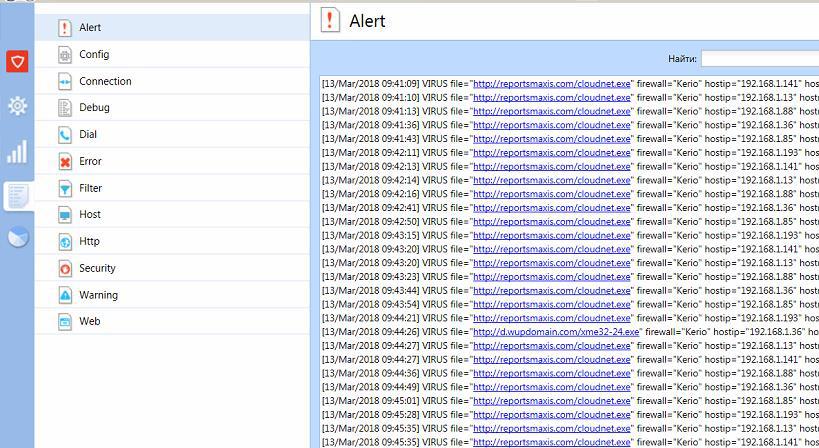Open cloudnet.exe link in 09:41:36 entry
The height and width of the screenshot is (448, 819).
click(552, 125)
